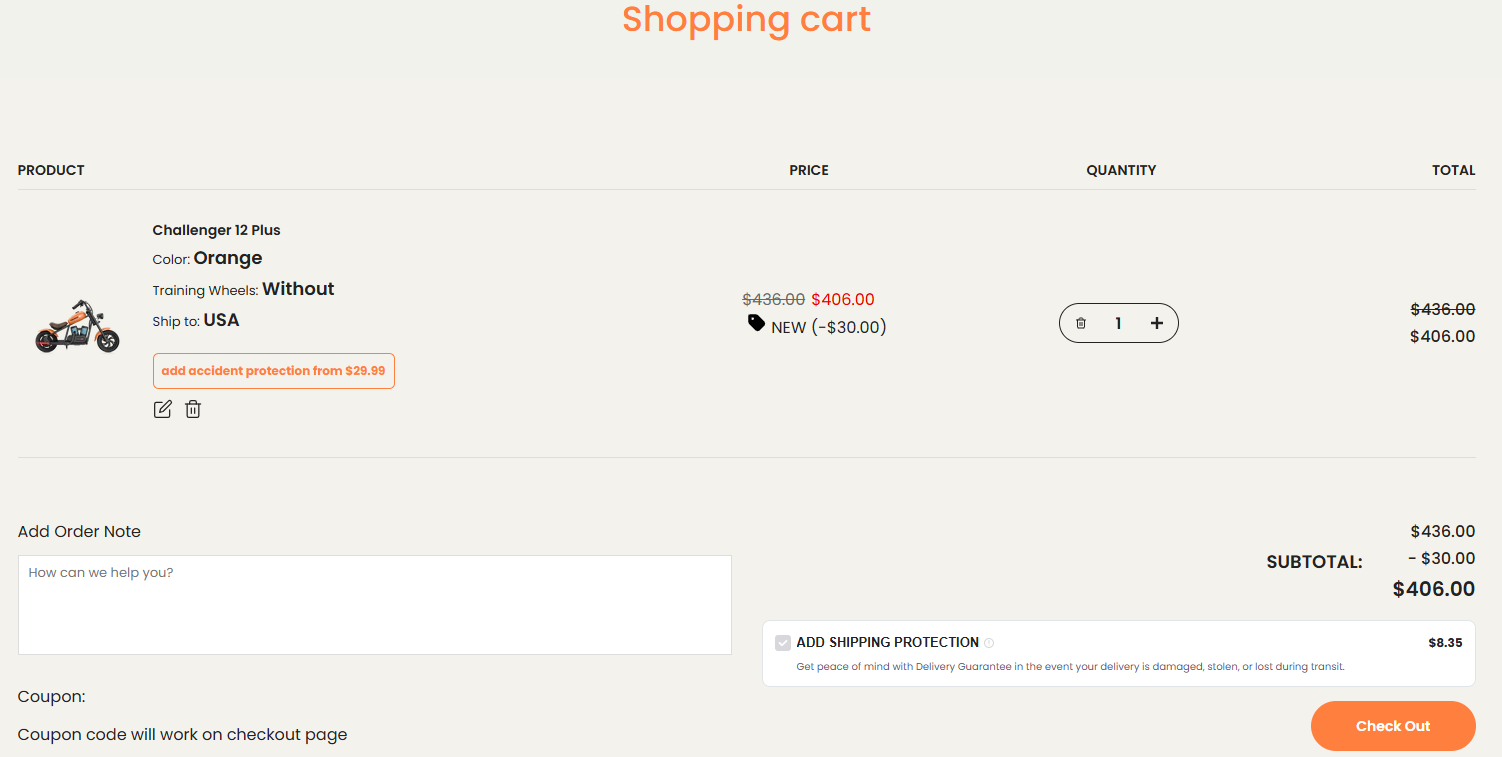Click the Shopping cart page heading
The width and height of the screenshot is (1502, 757).
[x=746, y=19]
